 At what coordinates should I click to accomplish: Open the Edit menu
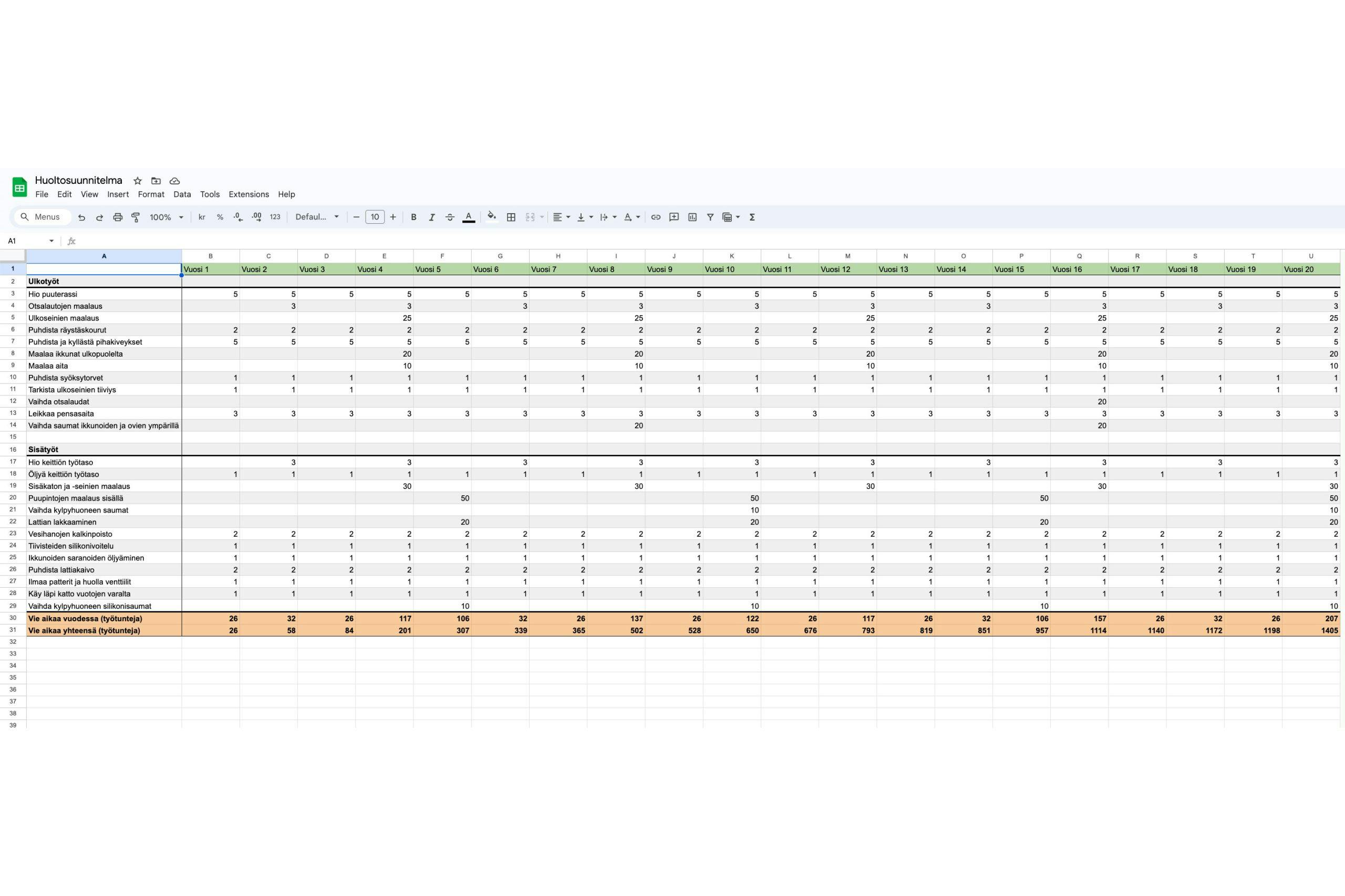(65, 194)
